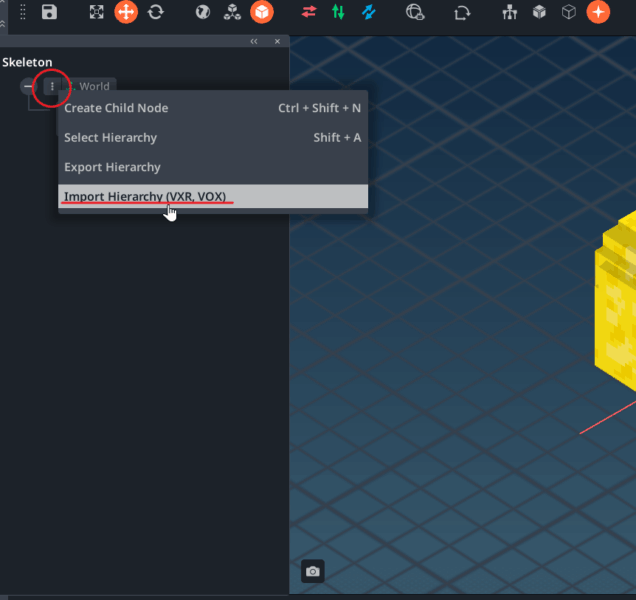
Task: Click the green vertical flip arrows icon
Action: coord(338,12)
